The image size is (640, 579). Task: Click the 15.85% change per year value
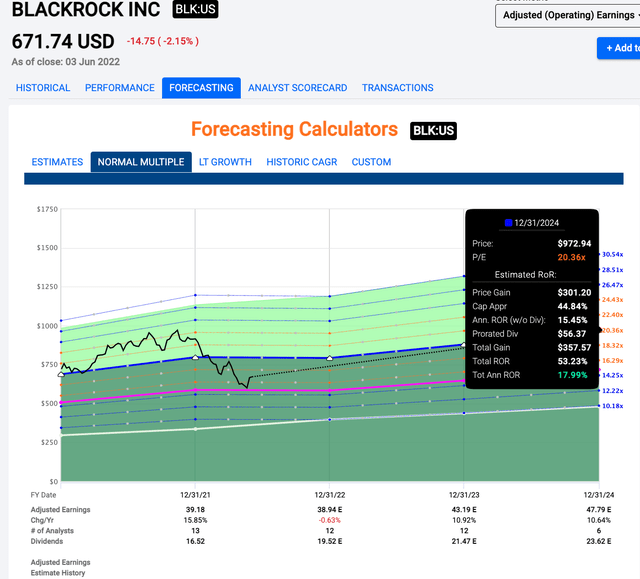(x=196, y=520)
